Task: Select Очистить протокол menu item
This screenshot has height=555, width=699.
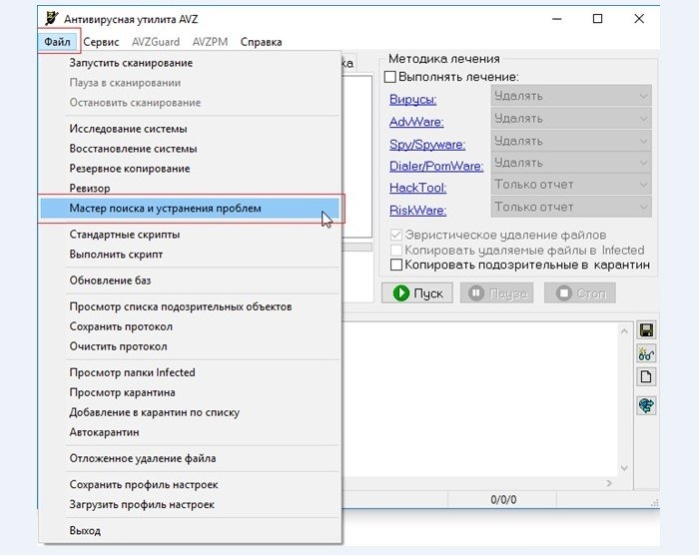Action: click(x=190, y=346)
